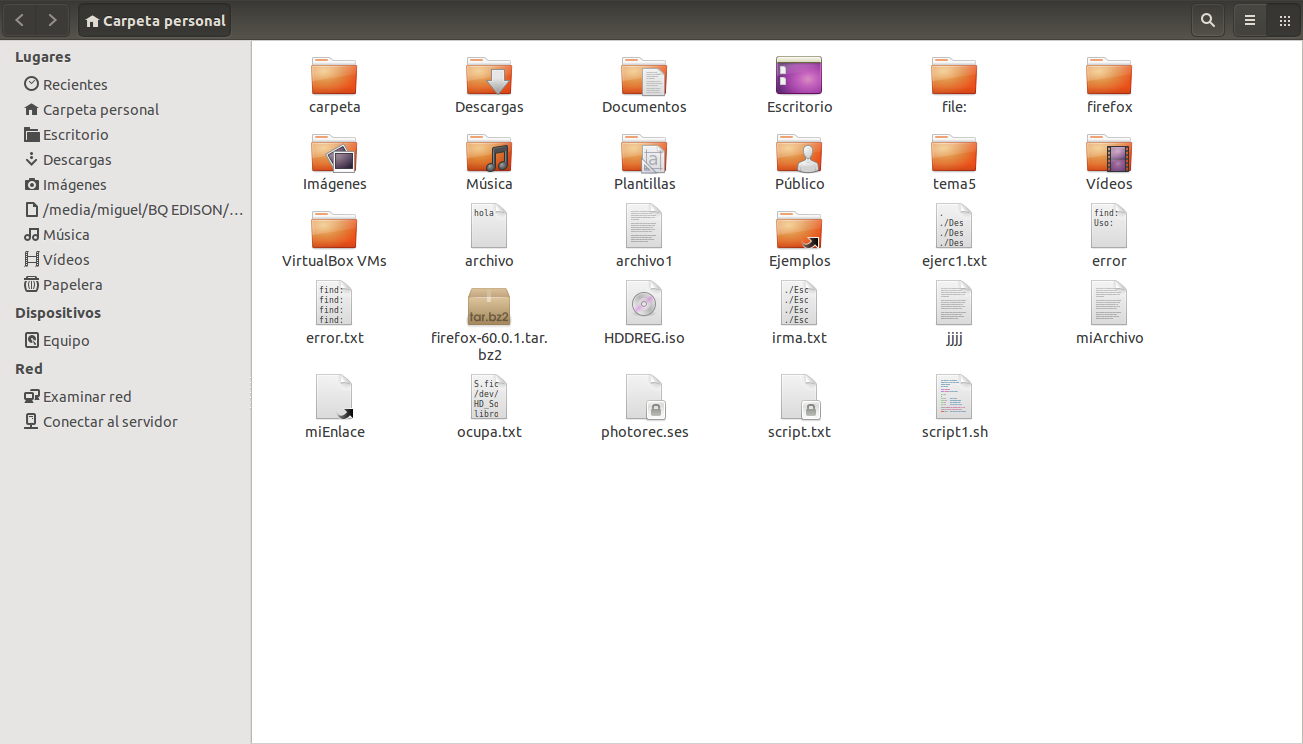Select the tema5 folder icon

954,153
